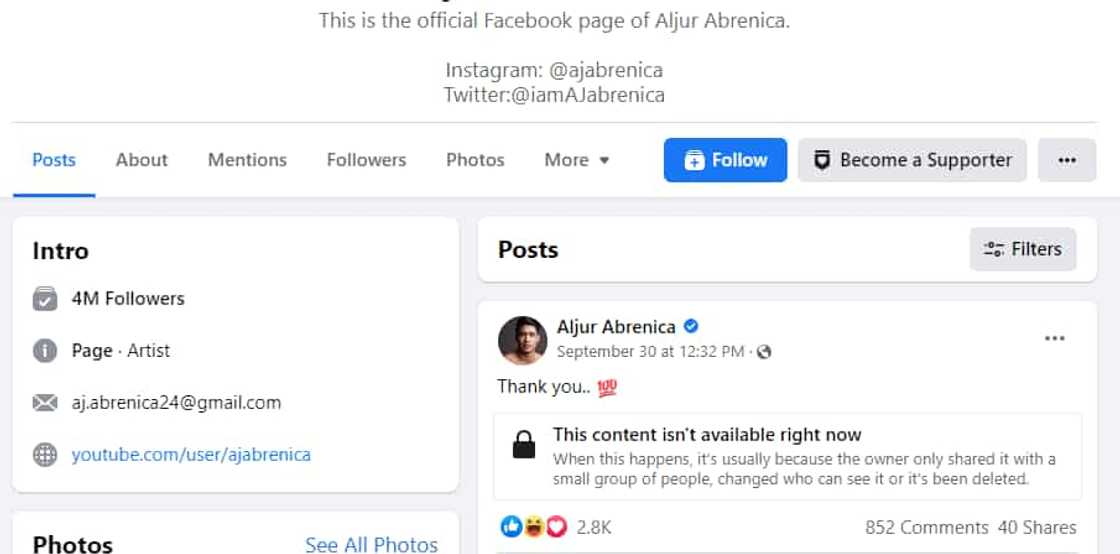Go to the Followers tab
The image size is (1120, 554).
(366, 160)
